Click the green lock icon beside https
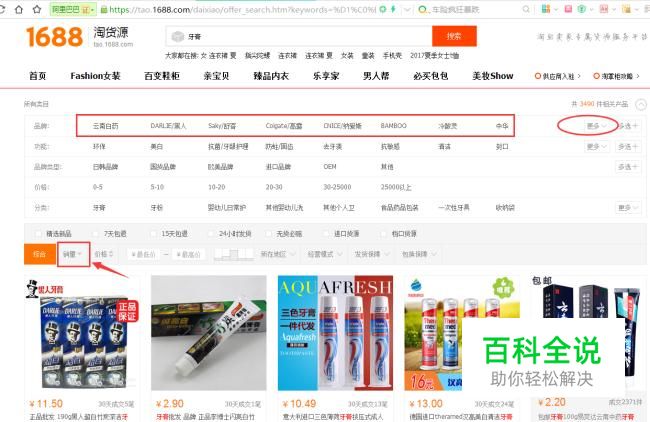The image size is (650, 422). (104, 9)
